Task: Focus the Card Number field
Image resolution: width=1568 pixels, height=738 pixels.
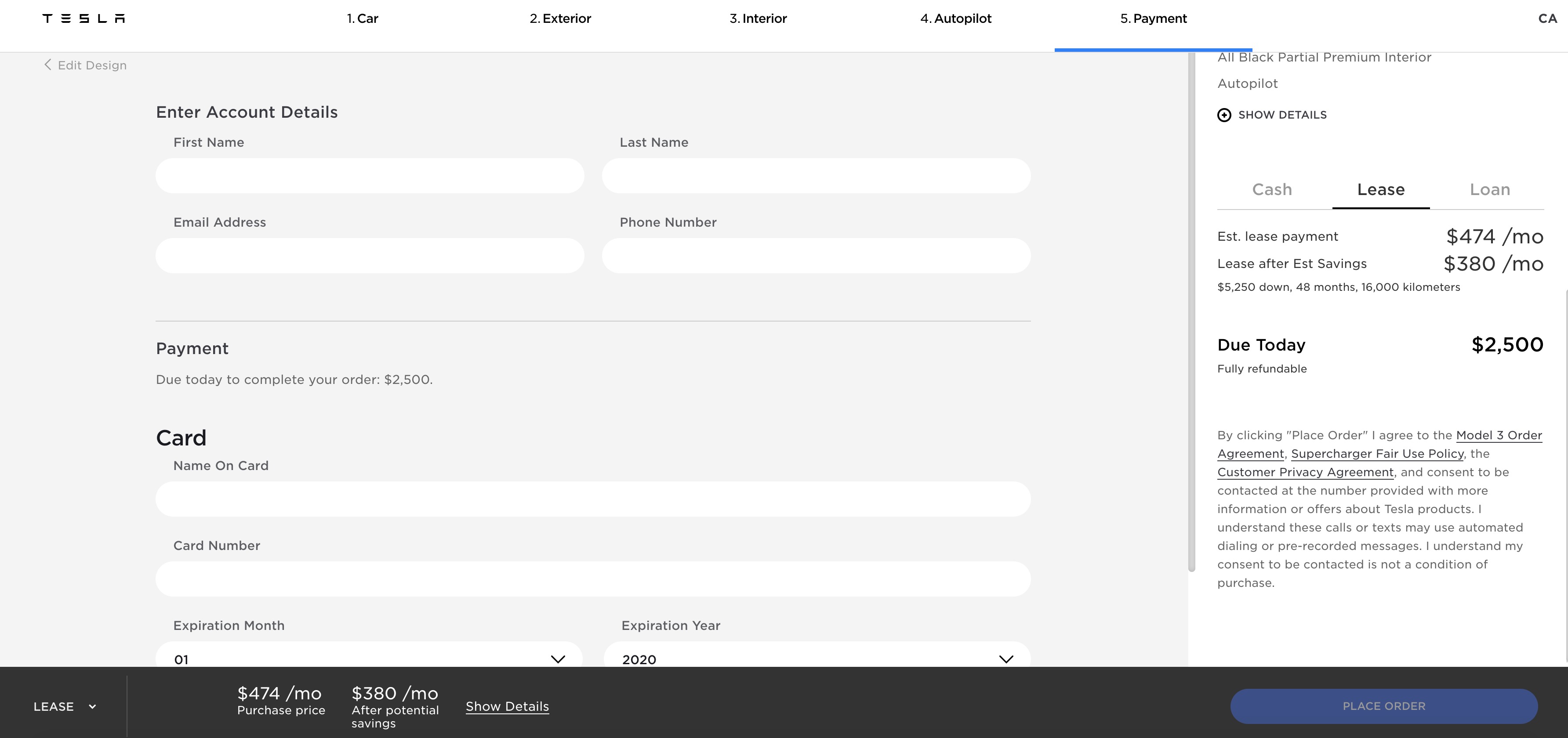Action: (593, 579)
